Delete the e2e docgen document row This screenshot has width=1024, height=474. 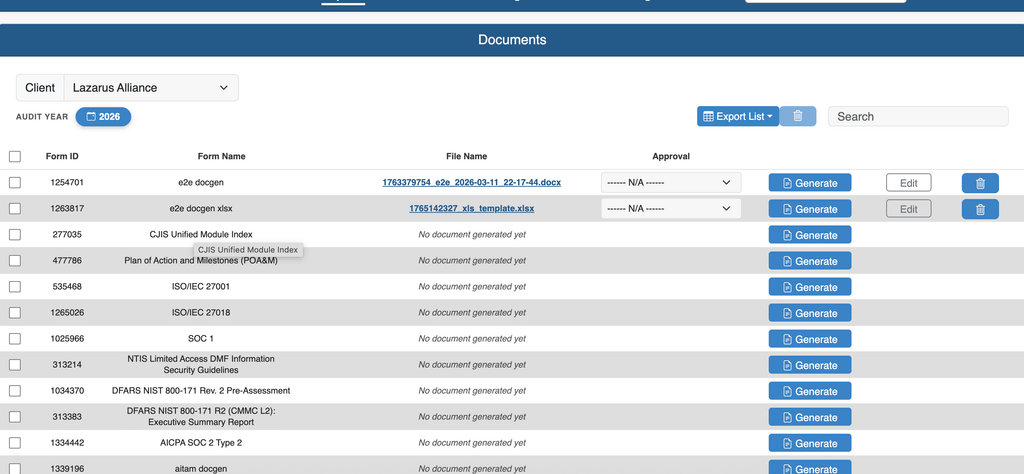click(980, 183)
